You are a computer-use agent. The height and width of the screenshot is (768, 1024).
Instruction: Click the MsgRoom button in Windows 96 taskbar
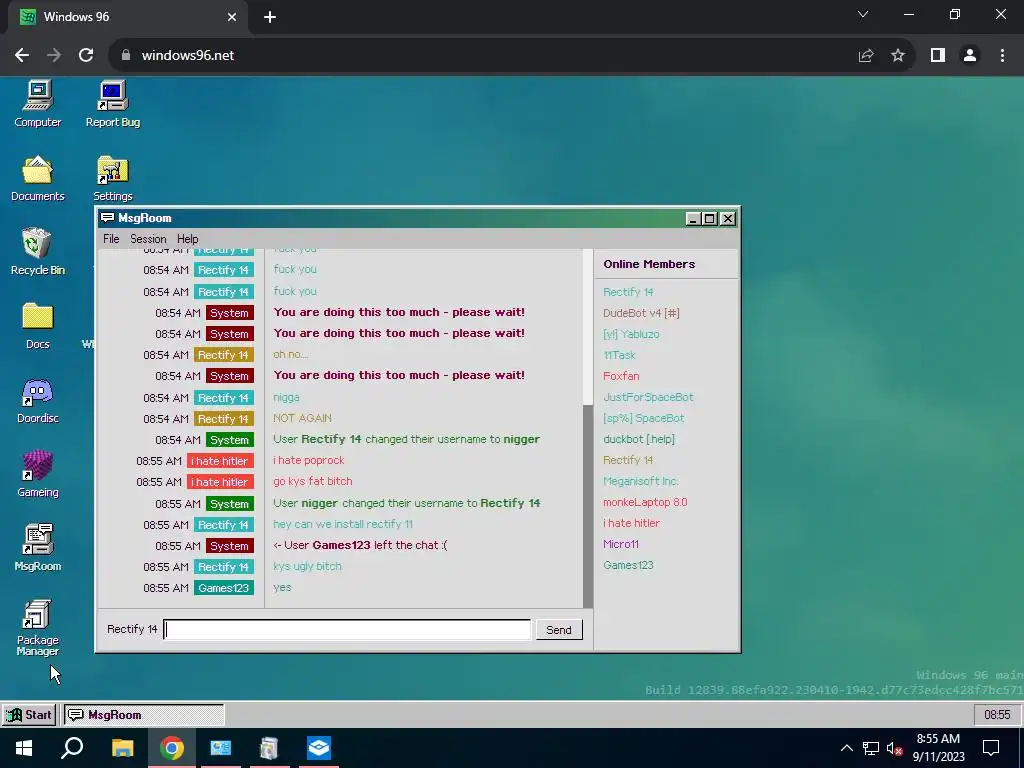144,714
